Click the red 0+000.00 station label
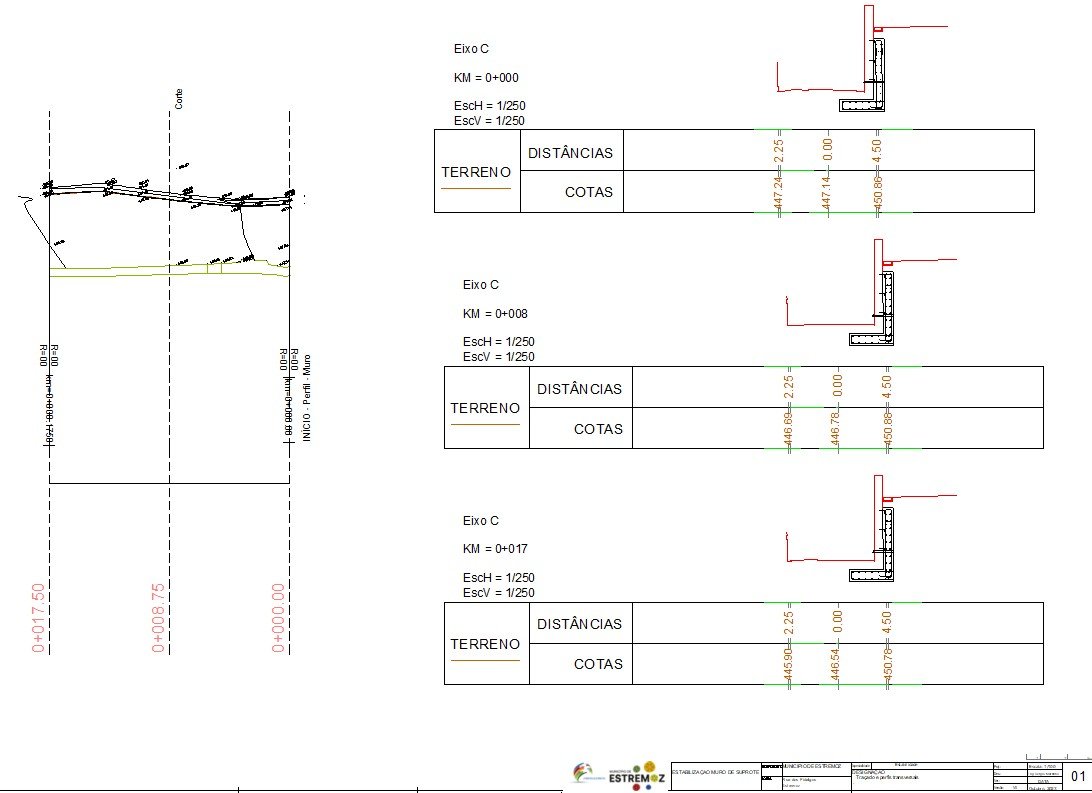The height and width of the screenshot is (793, 1092). [x=279, y=617]
